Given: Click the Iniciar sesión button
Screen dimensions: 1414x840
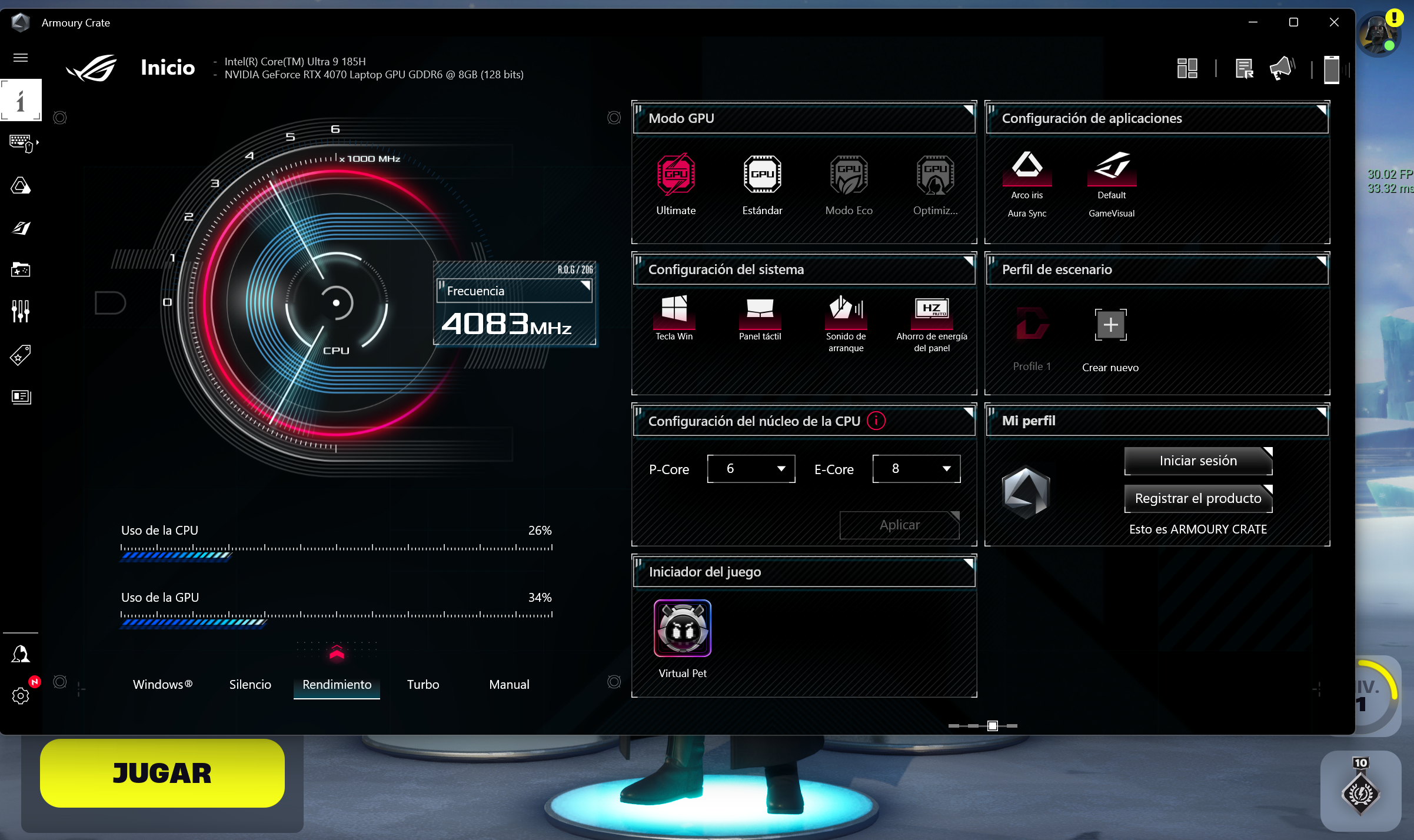Looking at the screenshot, I should pos(1198,461).
